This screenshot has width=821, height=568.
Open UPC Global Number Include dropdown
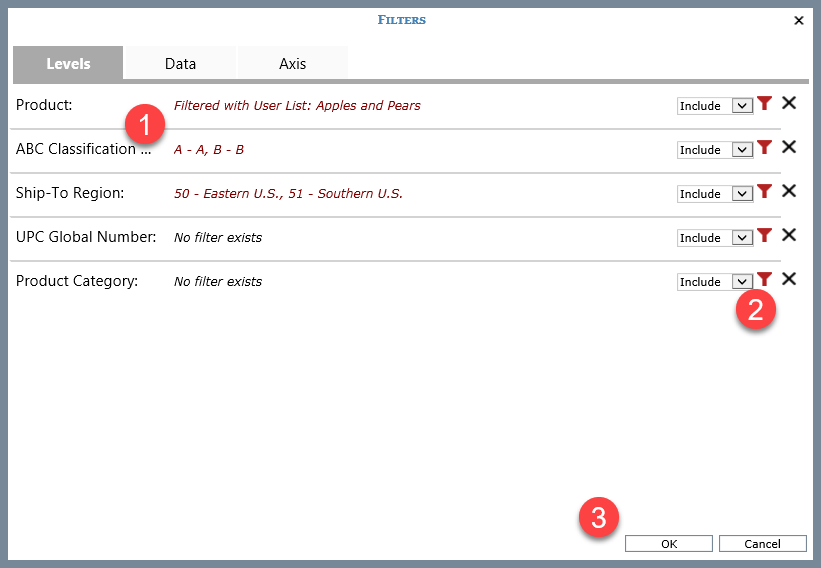click(x=741, y=238)
